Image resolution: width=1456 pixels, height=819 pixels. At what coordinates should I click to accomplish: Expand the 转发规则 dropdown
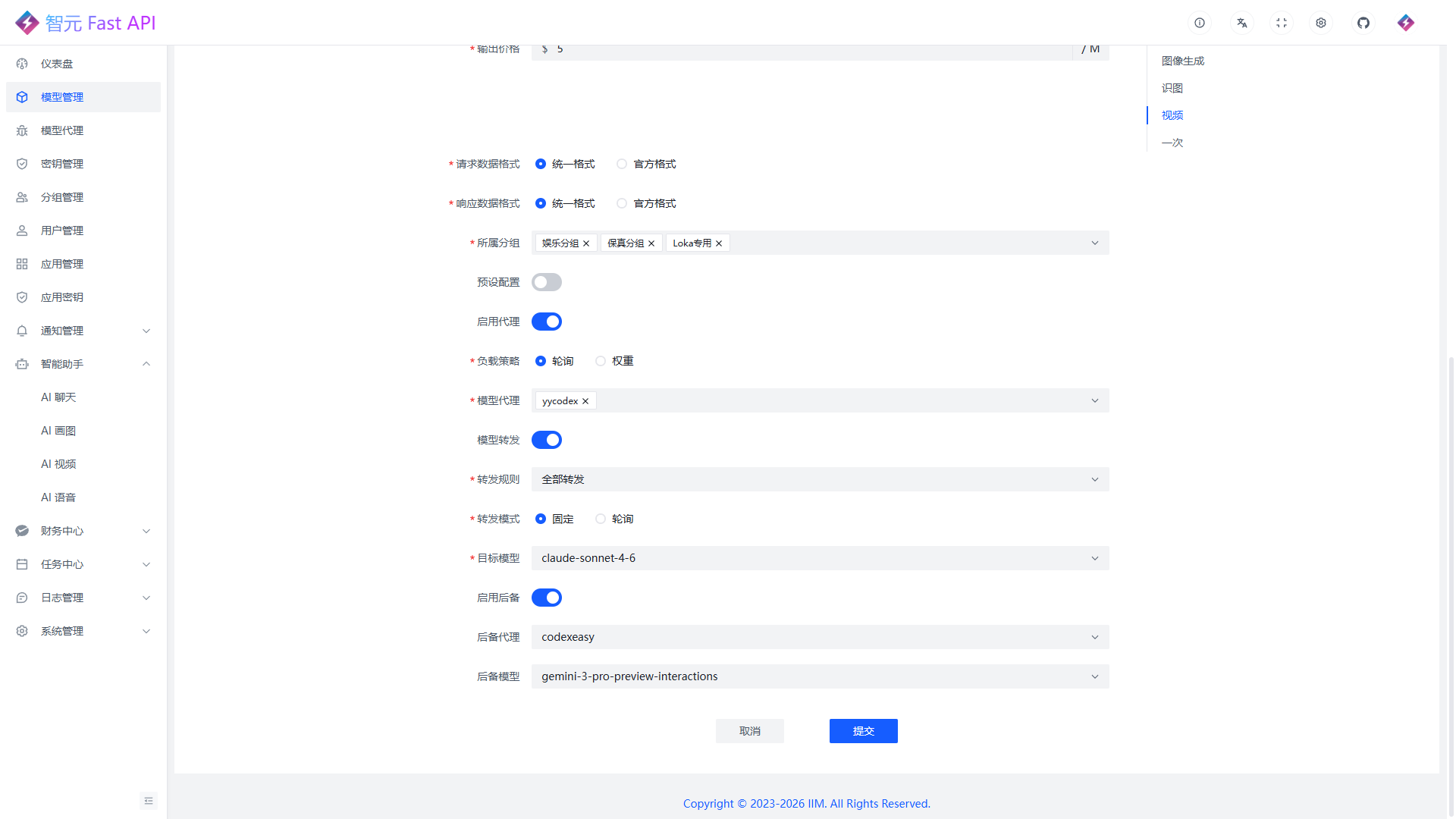pyautogui.click(x=820, y=479)
